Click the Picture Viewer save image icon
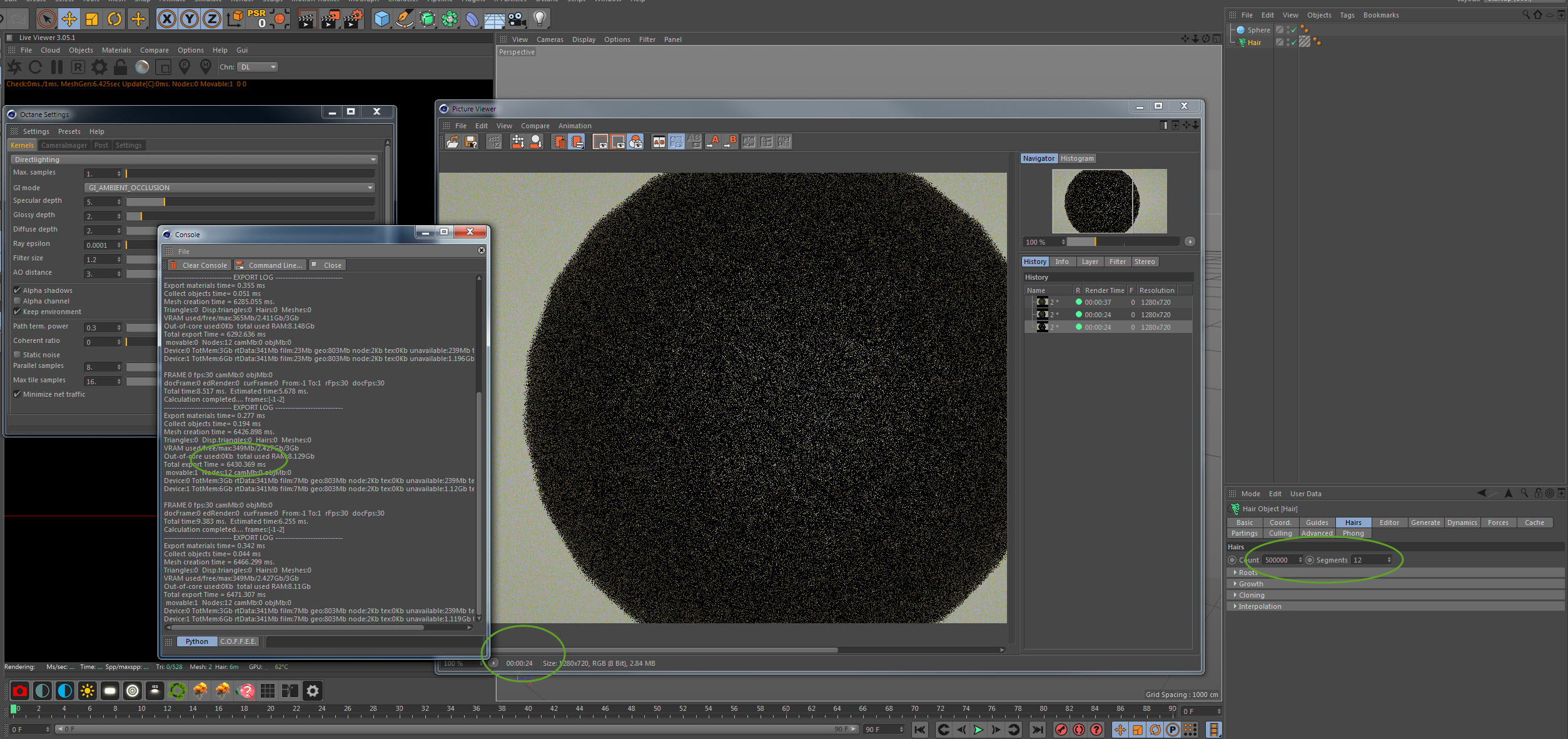 click(471, 142)
